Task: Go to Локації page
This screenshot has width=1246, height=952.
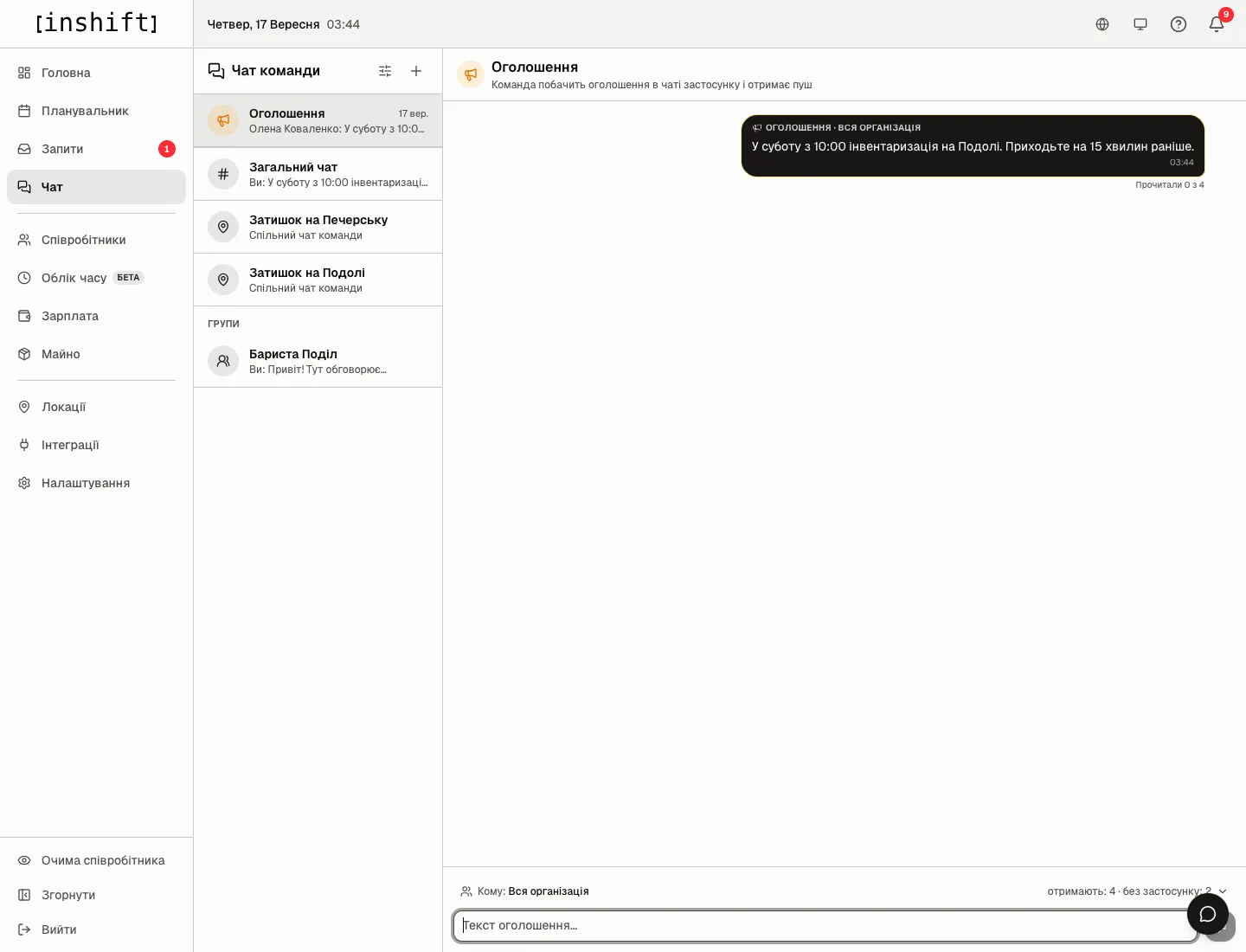Action: click(x=96, y=407)
